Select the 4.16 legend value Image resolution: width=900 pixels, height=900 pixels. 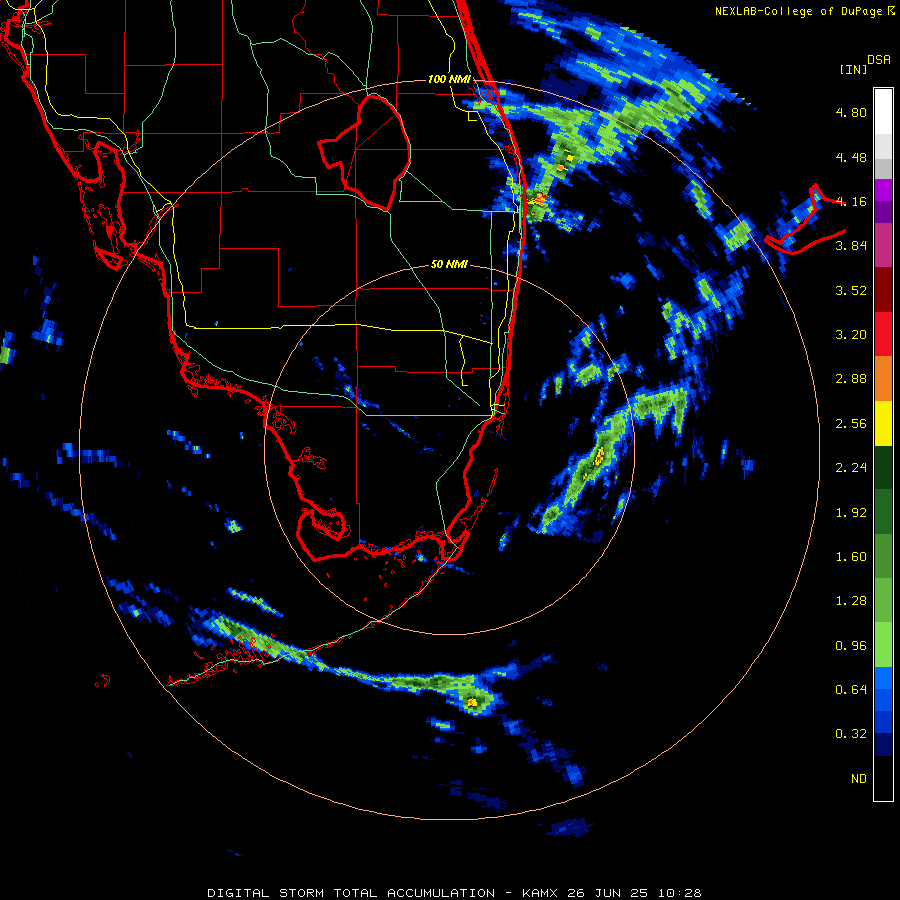(x=851, y=201)
